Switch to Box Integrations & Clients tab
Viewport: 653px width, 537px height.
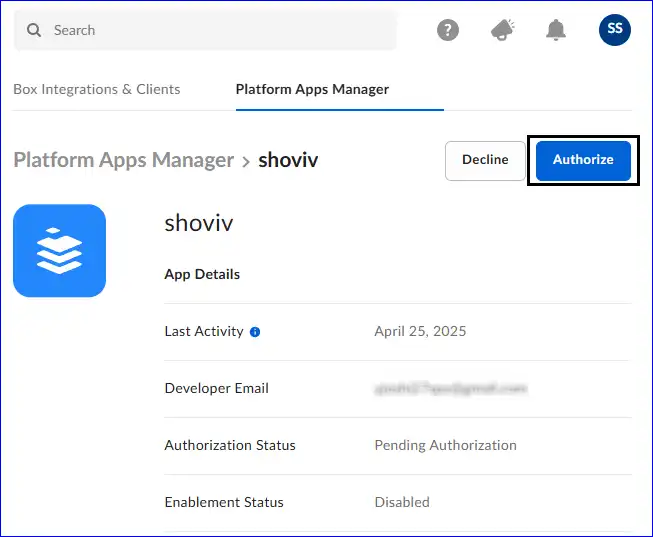click(97, 89)
